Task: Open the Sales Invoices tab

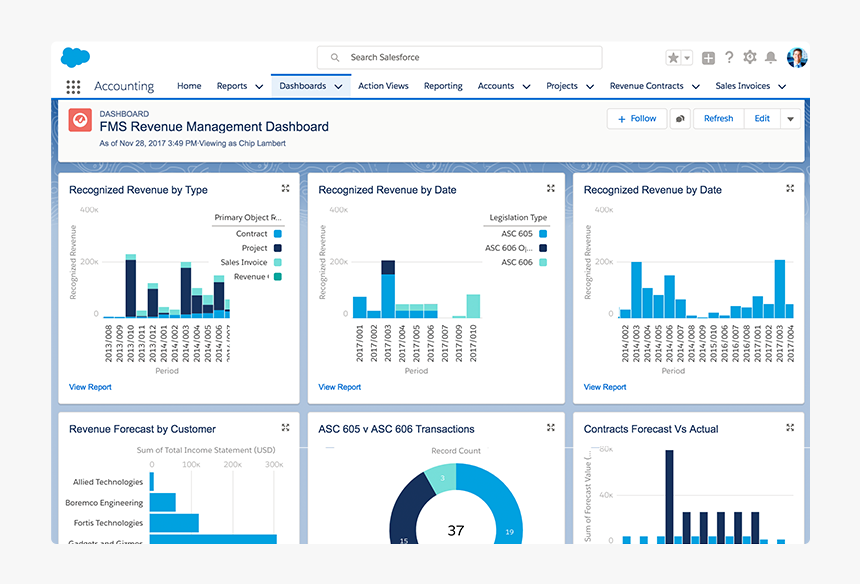Action: [x=743, y=86]
